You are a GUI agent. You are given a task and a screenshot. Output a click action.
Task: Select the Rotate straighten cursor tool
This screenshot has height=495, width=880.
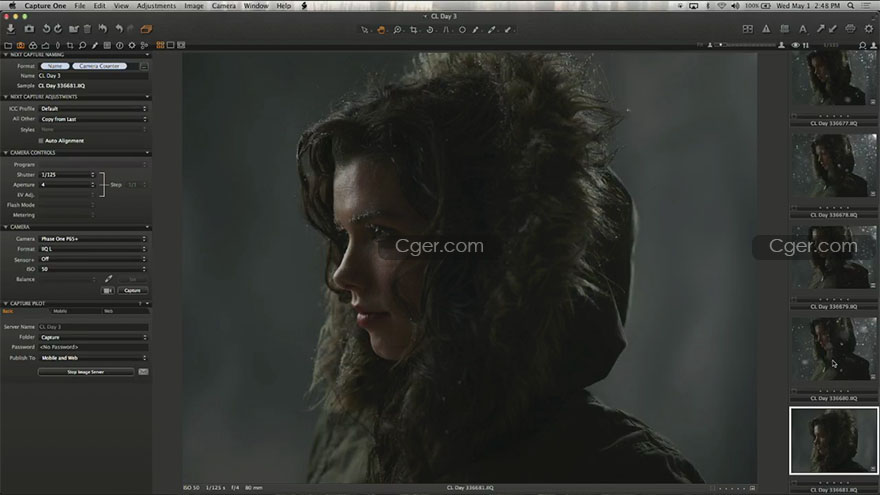(430, 30)
